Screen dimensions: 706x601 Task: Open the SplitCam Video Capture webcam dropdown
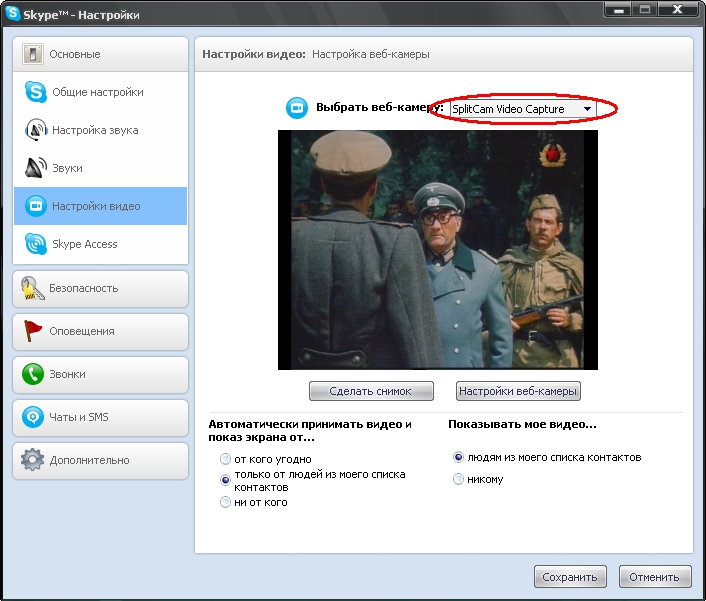click(x=523, y=109)
